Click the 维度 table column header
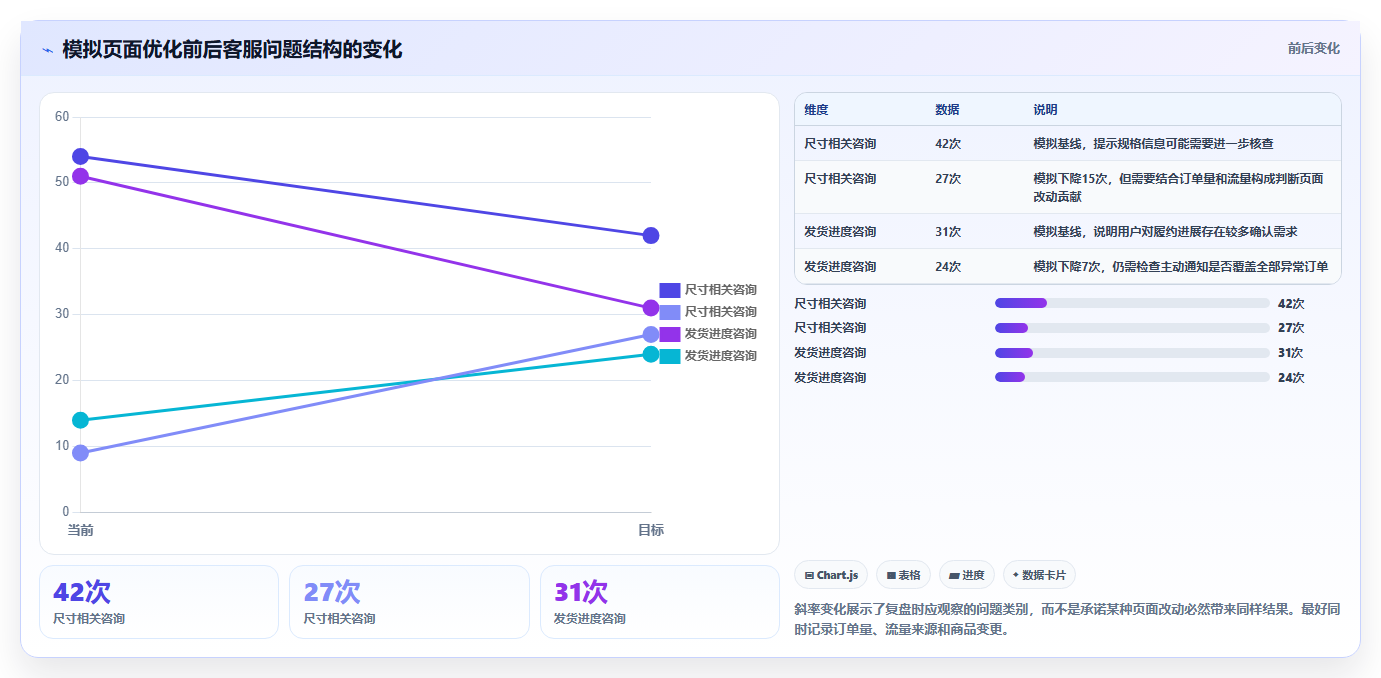 click(x=816, y=110)
